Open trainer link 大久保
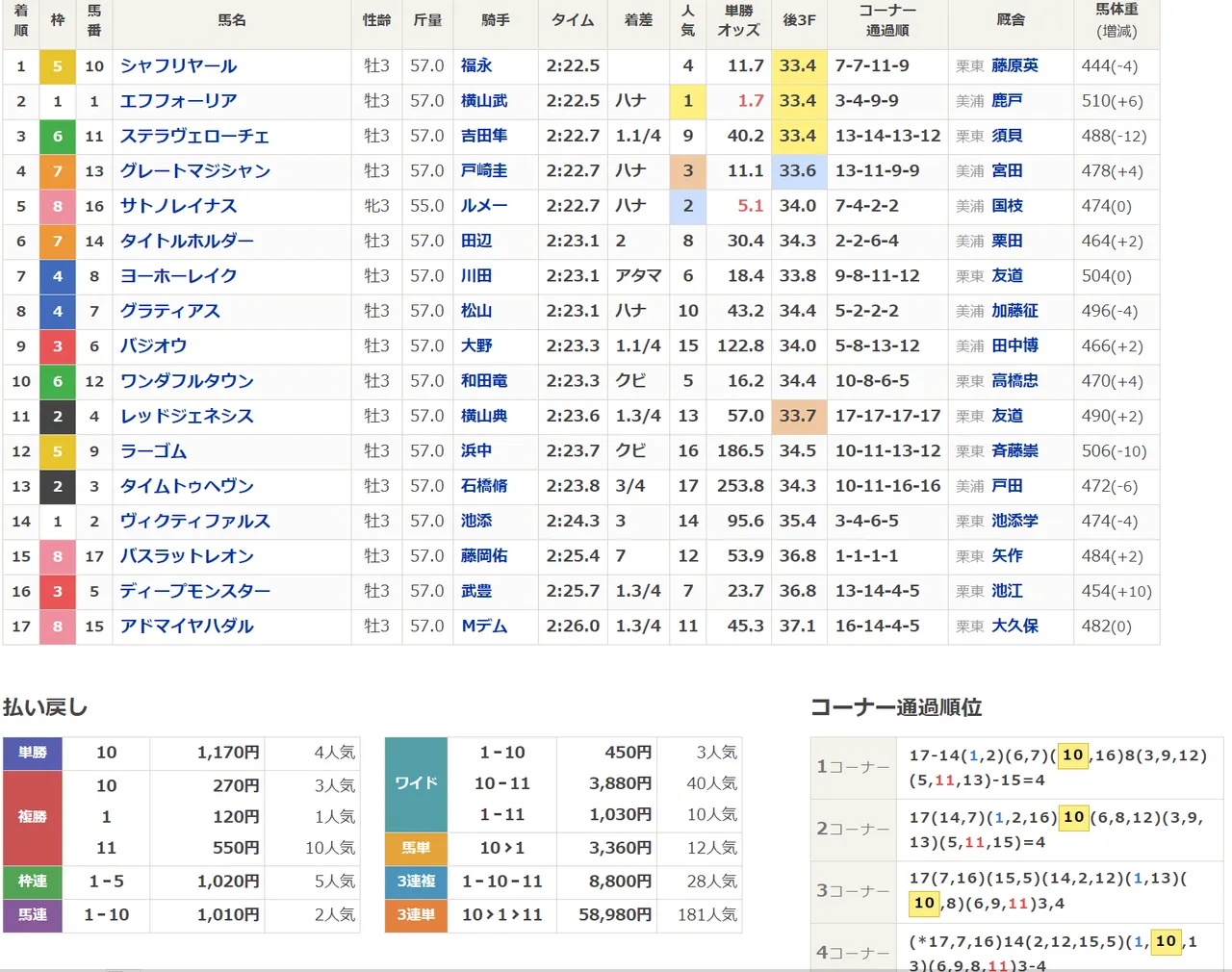This screenshot has height=972, width=1232. 1015,626
